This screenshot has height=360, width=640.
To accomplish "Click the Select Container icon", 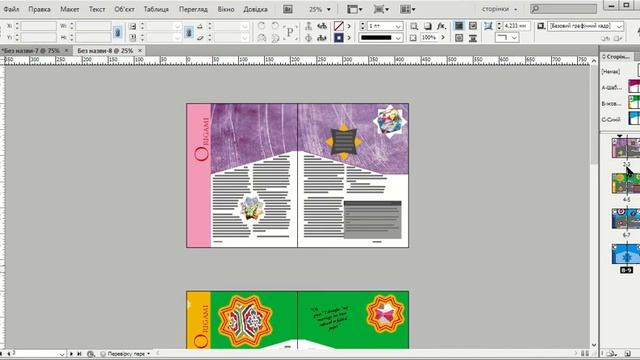I will tap(309, 26).
